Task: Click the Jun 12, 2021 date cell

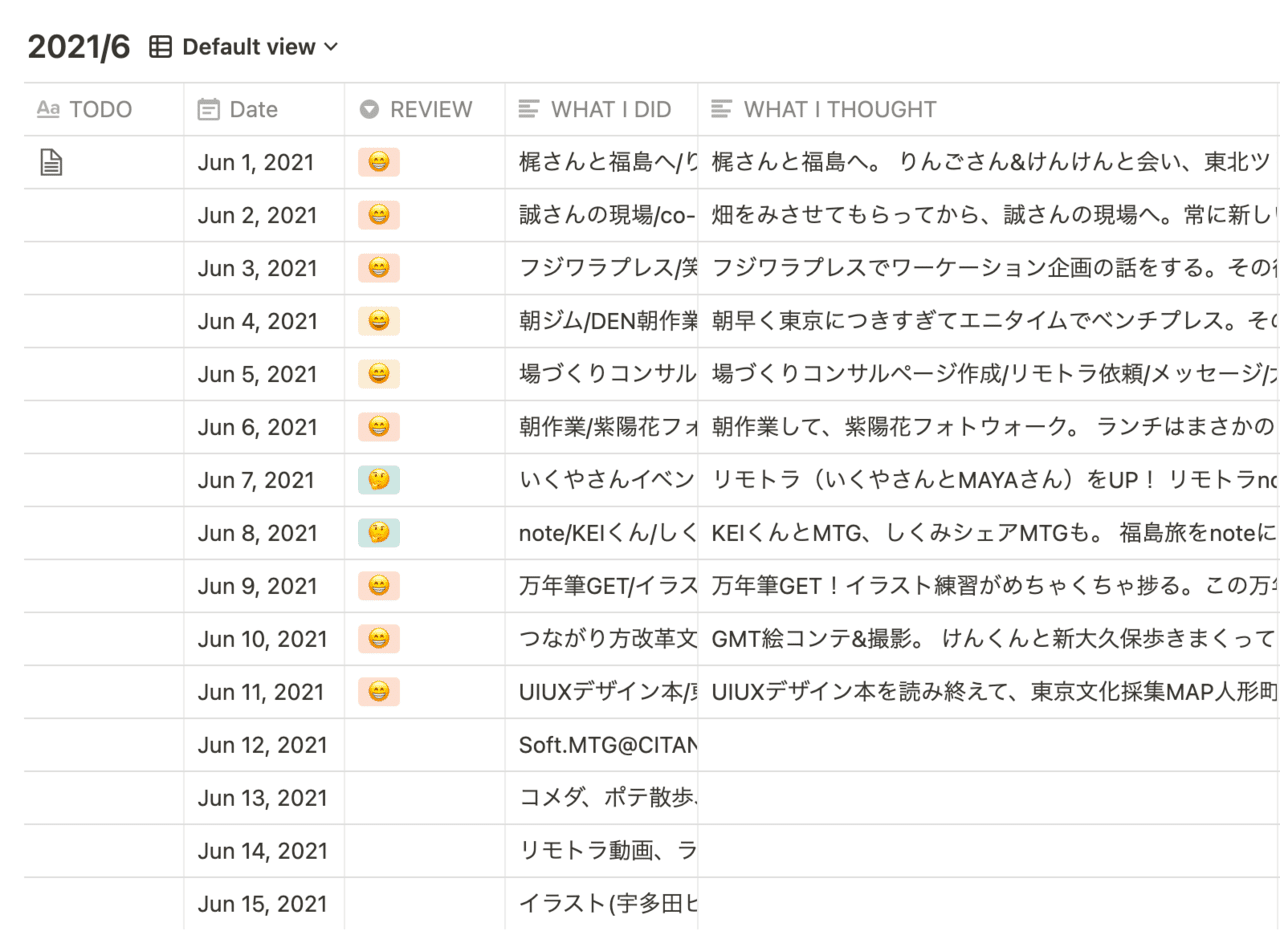Action: (261, 744)
